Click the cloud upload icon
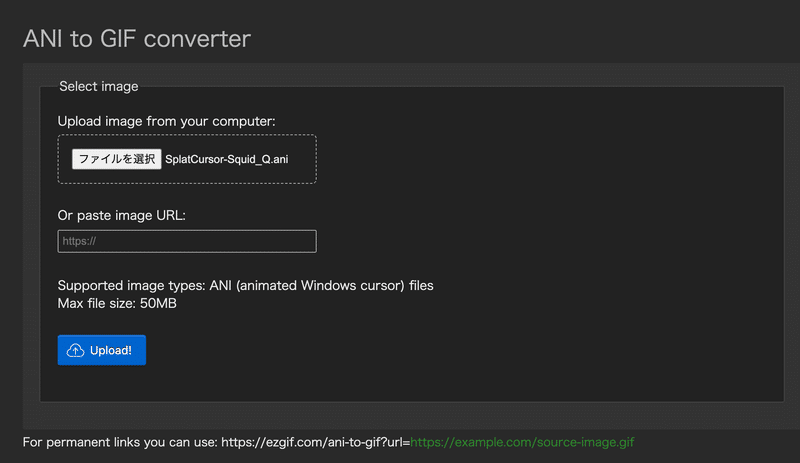 (76, 350)
